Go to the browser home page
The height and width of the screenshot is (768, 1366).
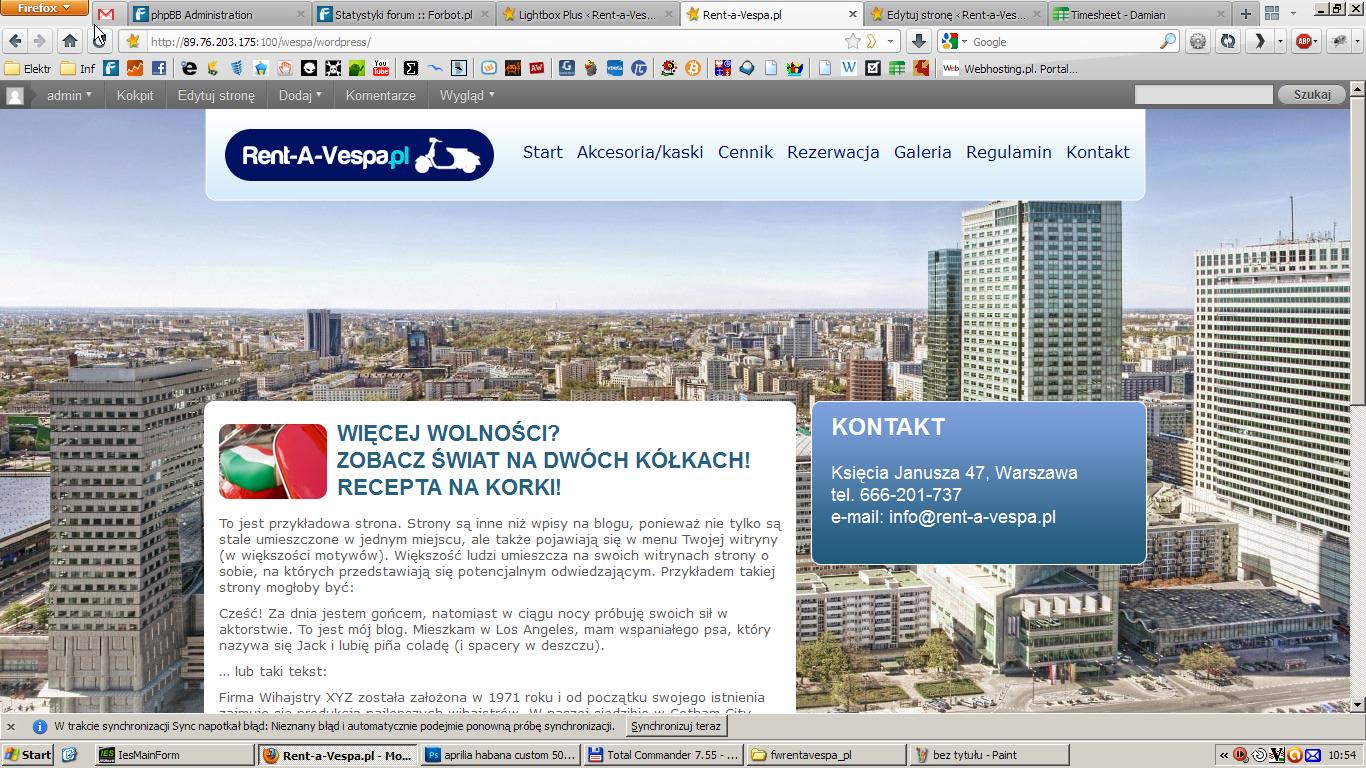pyautogui.click(x=69, y=41)
